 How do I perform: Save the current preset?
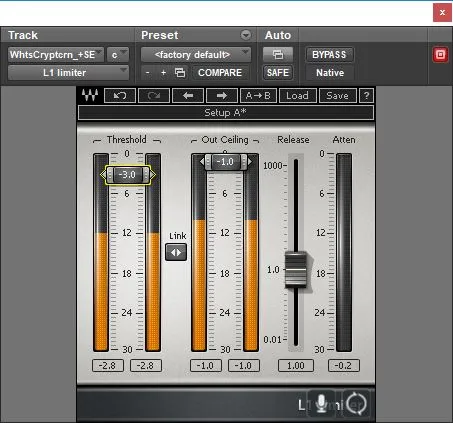click(x=337, y=96)
